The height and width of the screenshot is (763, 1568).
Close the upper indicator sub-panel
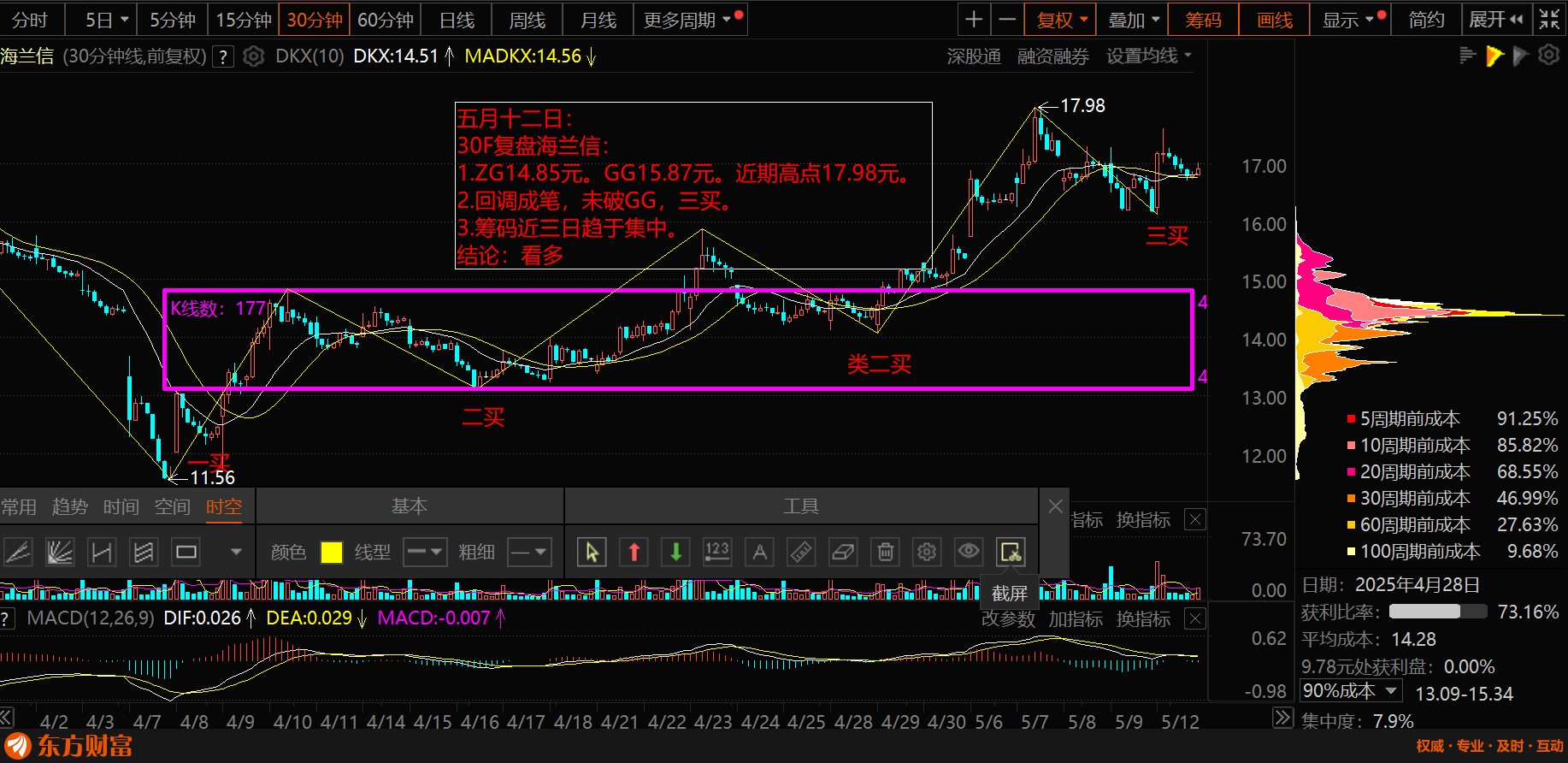pos(1196,519)
